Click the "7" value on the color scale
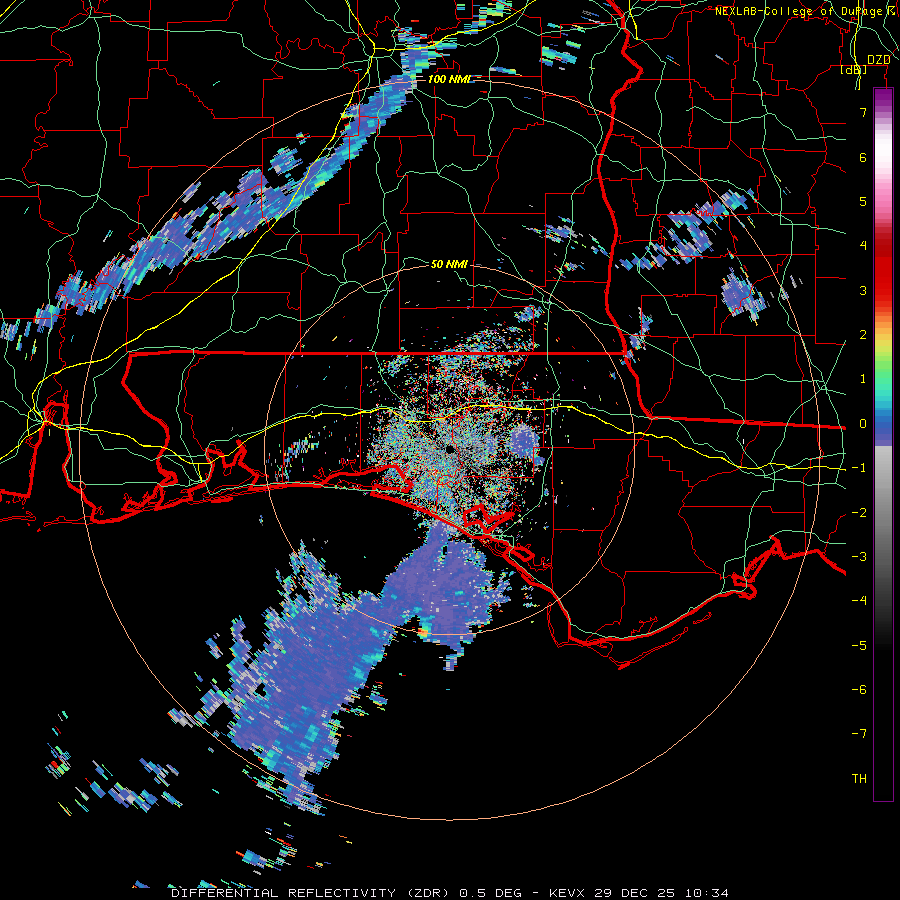 863,112
